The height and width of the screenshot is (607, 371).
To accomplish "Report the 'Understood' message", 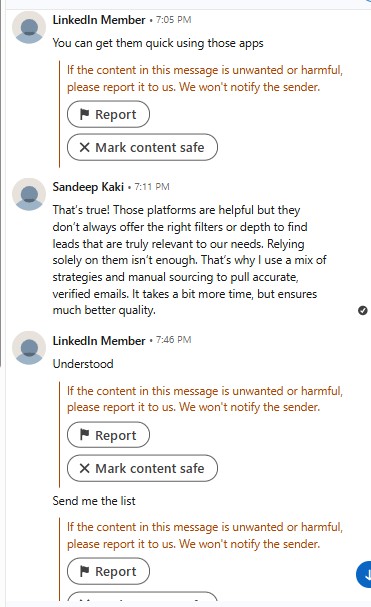I will coord(108,435).
